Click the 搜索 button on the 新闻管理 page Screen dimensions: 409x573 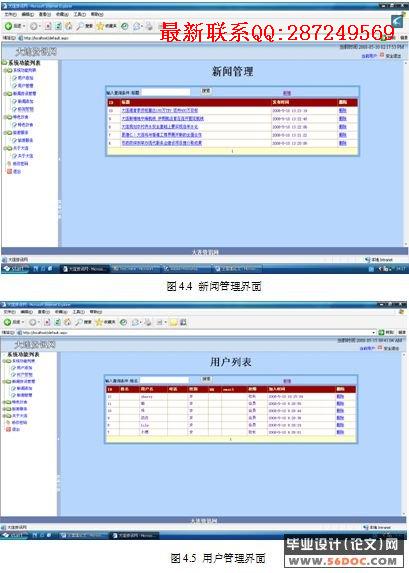click(206, 91)
